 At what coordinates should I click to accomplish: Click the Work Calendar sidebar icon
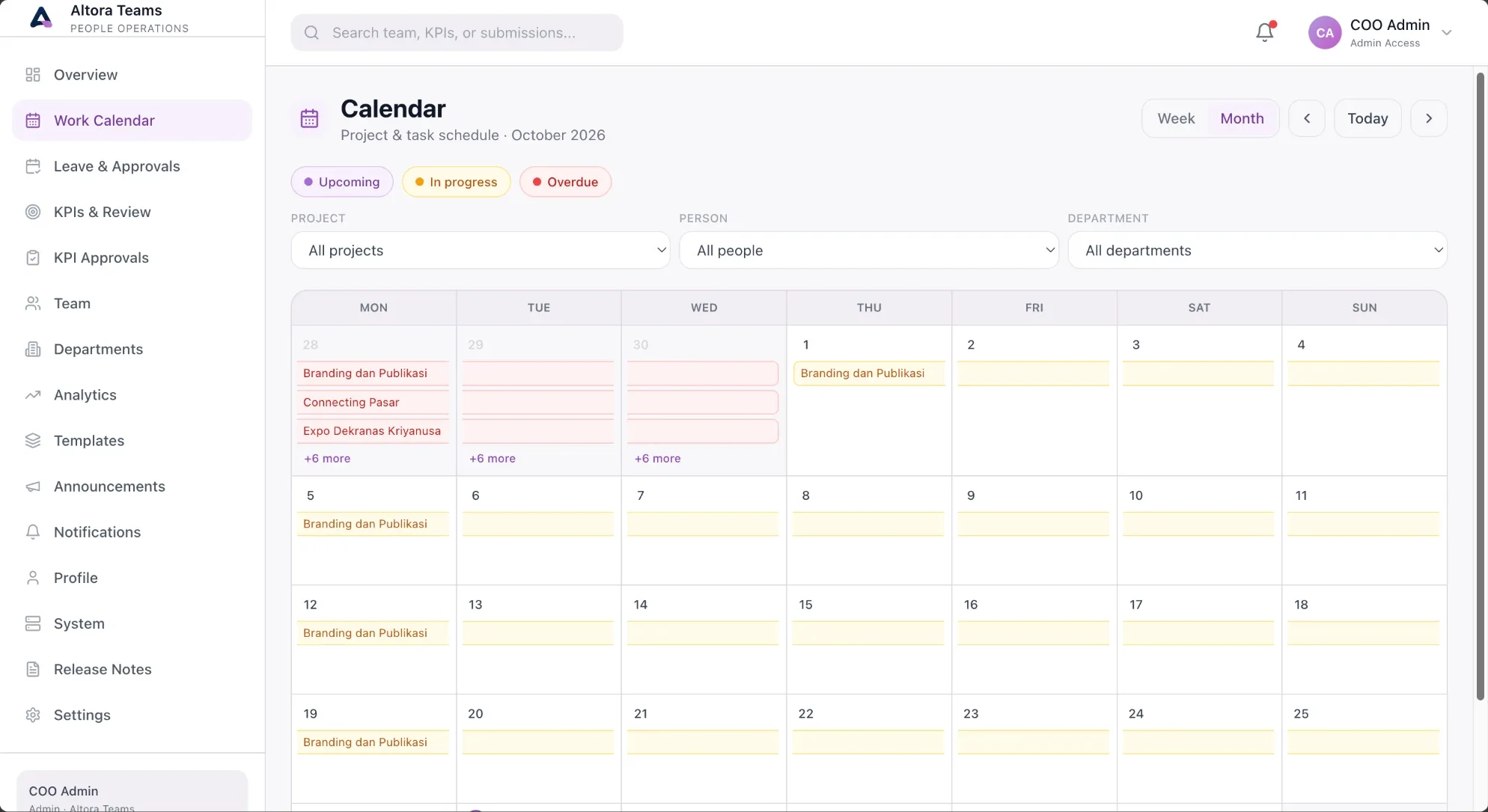click(33, 120)
